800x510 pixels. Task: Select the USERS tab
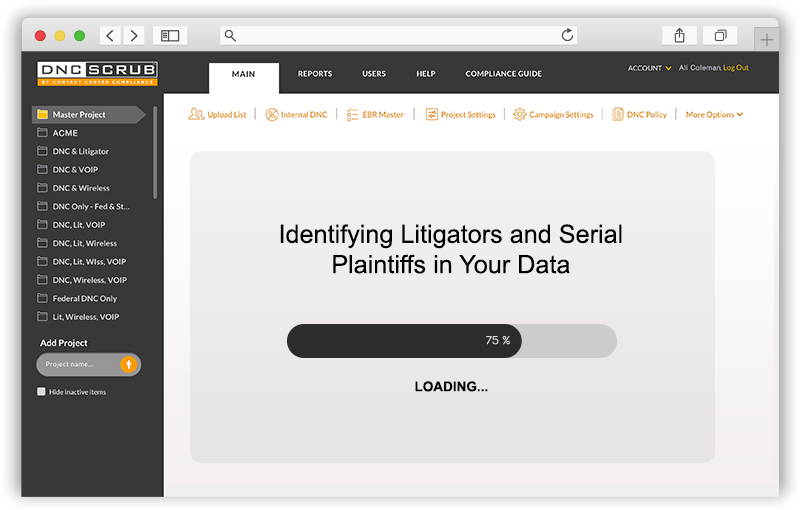(374, 74)
